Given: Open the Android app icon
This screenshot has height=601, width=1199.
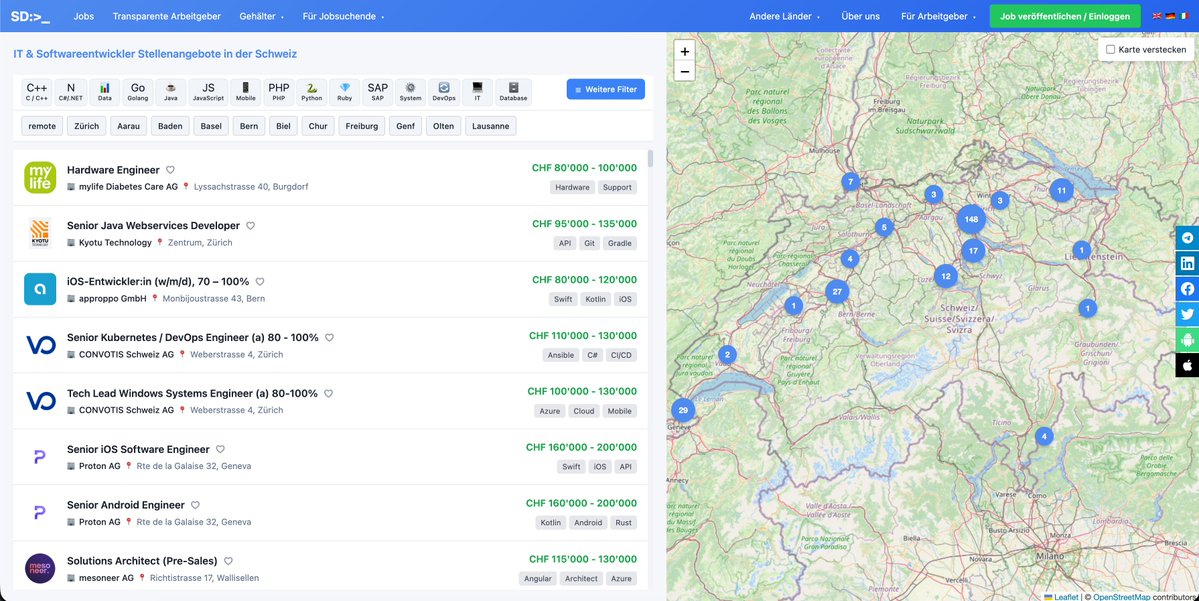Looking at the screenshot, I should pos(1188,339).
